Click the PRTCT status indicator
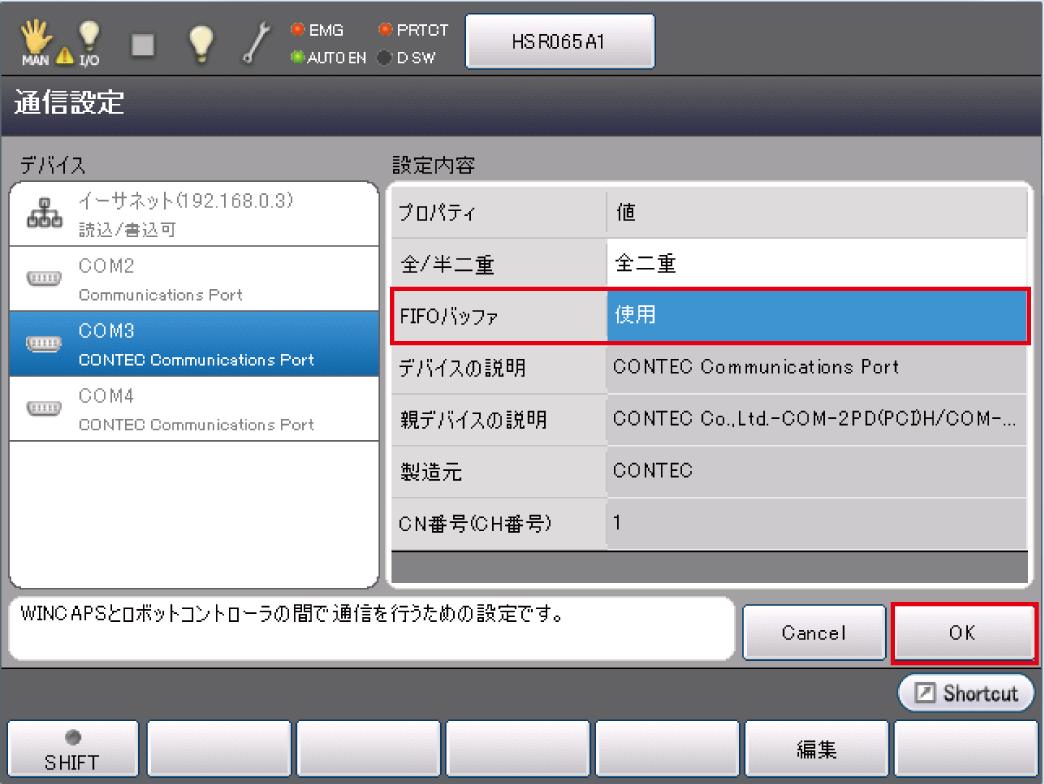1044x784 pixels. click(x=413, y=30)
